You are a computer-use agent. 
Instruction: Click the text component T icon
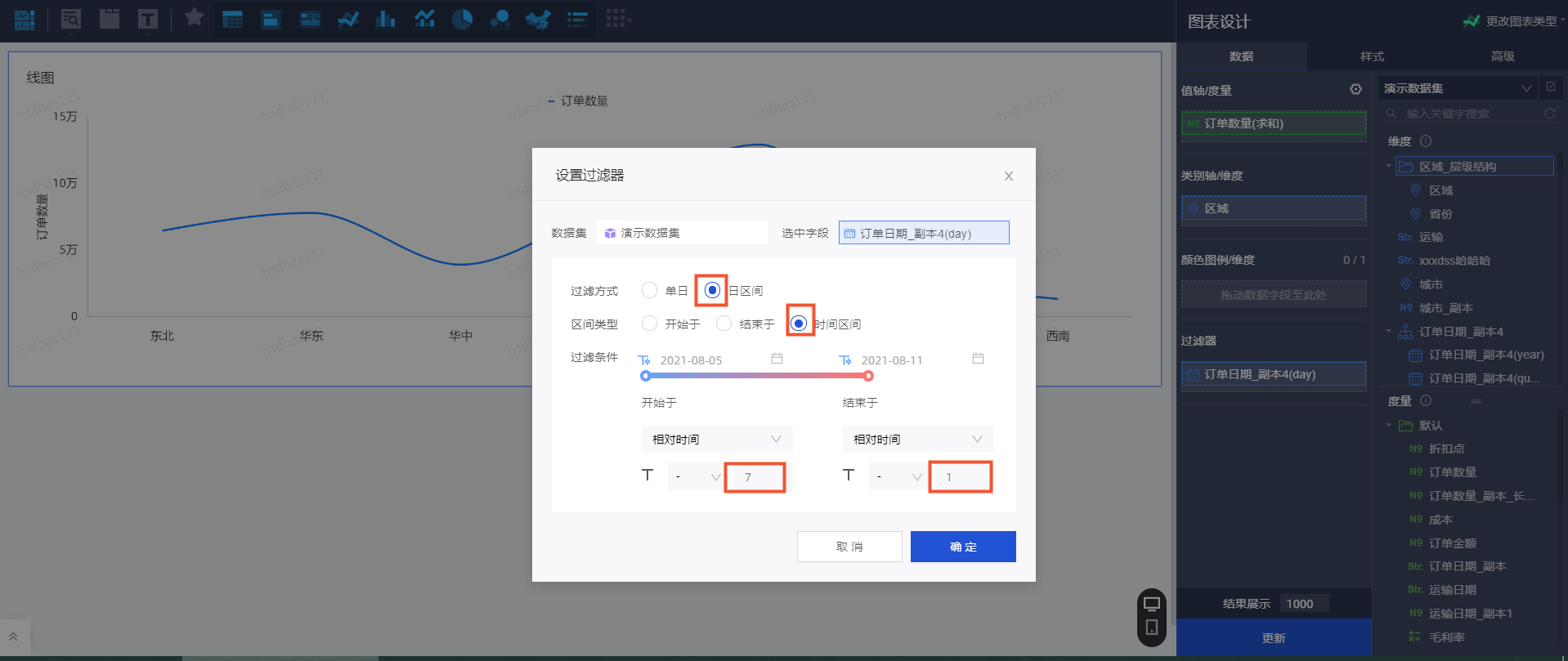(x=148, y=20)
